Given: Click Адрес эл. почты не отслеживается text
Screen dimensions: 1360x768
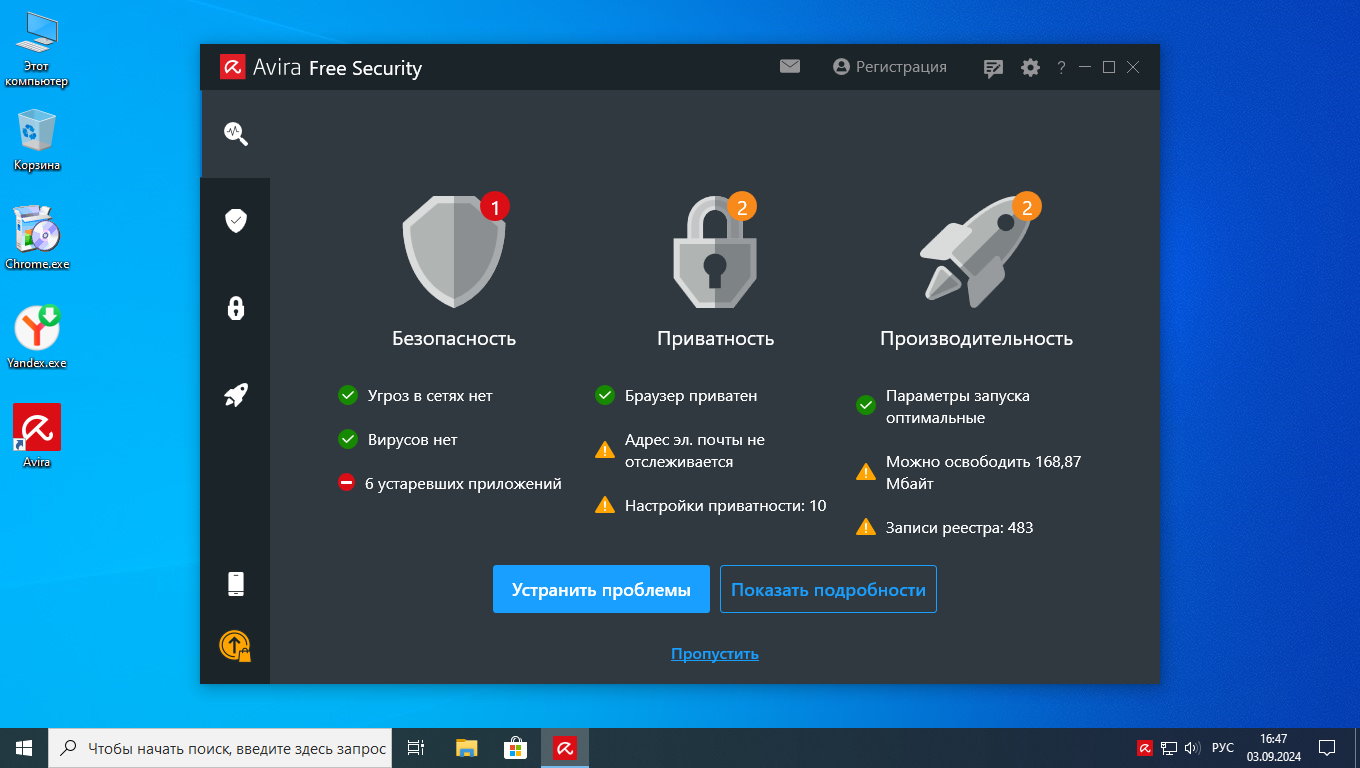Looking at the screenshot, I should 695,450.
